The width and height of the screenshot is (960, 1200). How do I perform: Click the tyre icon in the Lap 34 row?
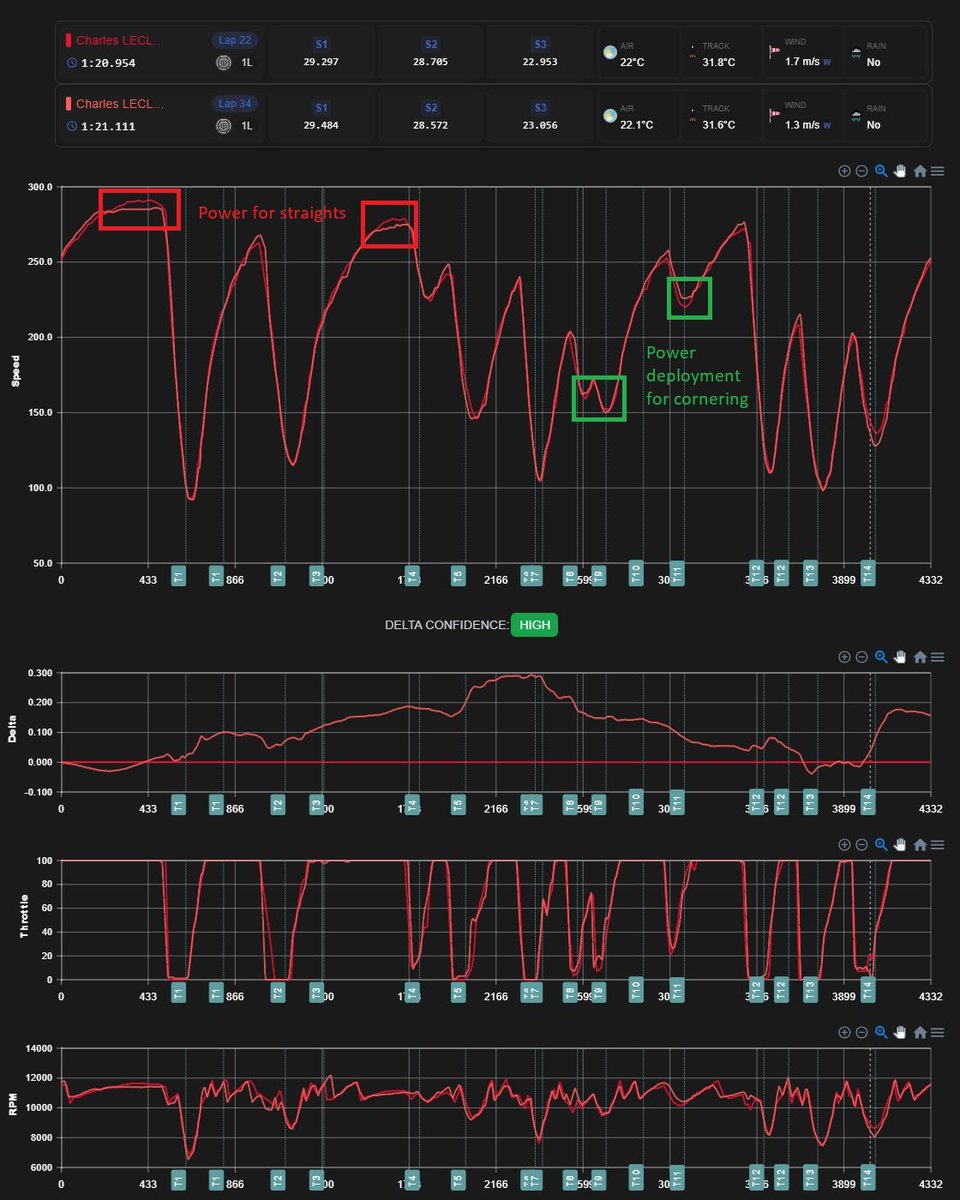click(x=224, y=126)
